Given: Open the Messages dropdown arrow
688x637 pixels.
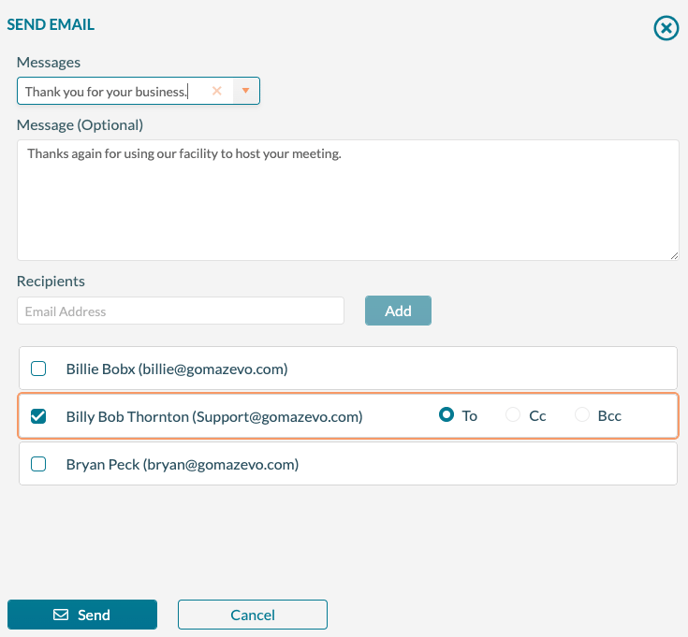Looking at the screenshot, I should click(246, 91).
